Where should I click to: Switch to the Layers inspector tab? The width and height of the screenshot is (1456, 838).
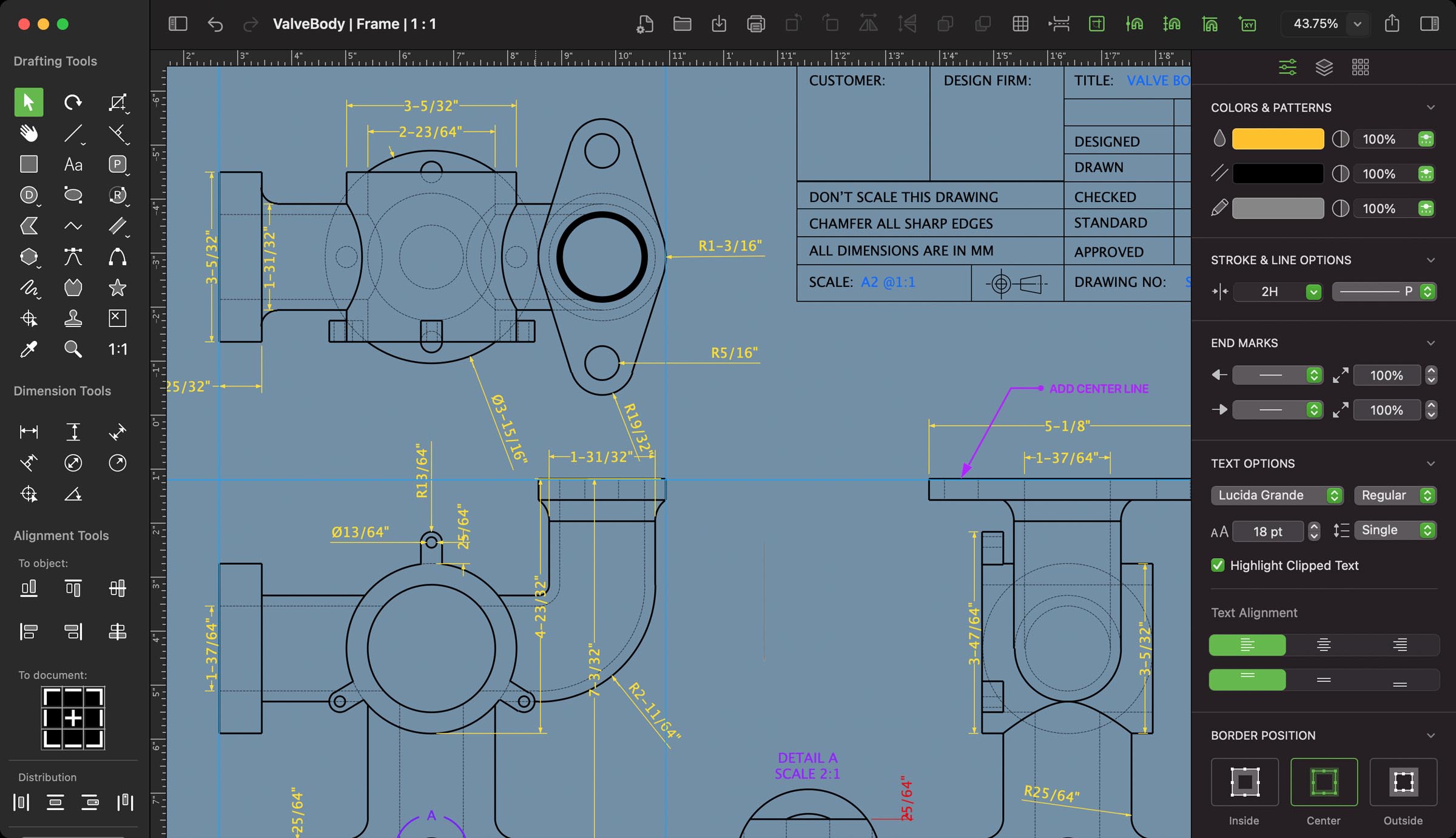click(1324, 67)
